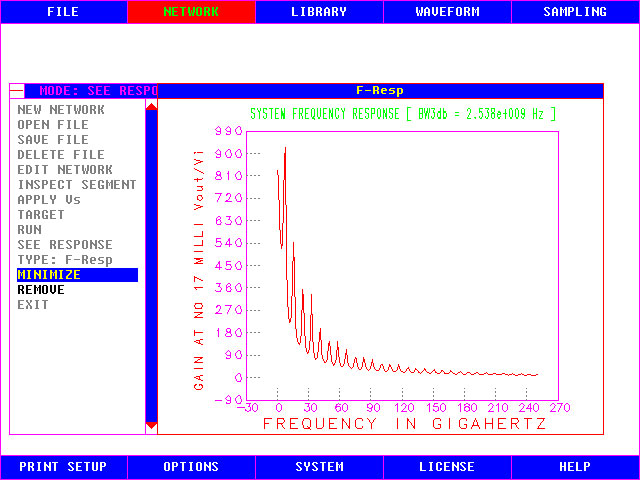Open the FILE menu
This screenshot has height=480, width=640.
coord(64,12)
